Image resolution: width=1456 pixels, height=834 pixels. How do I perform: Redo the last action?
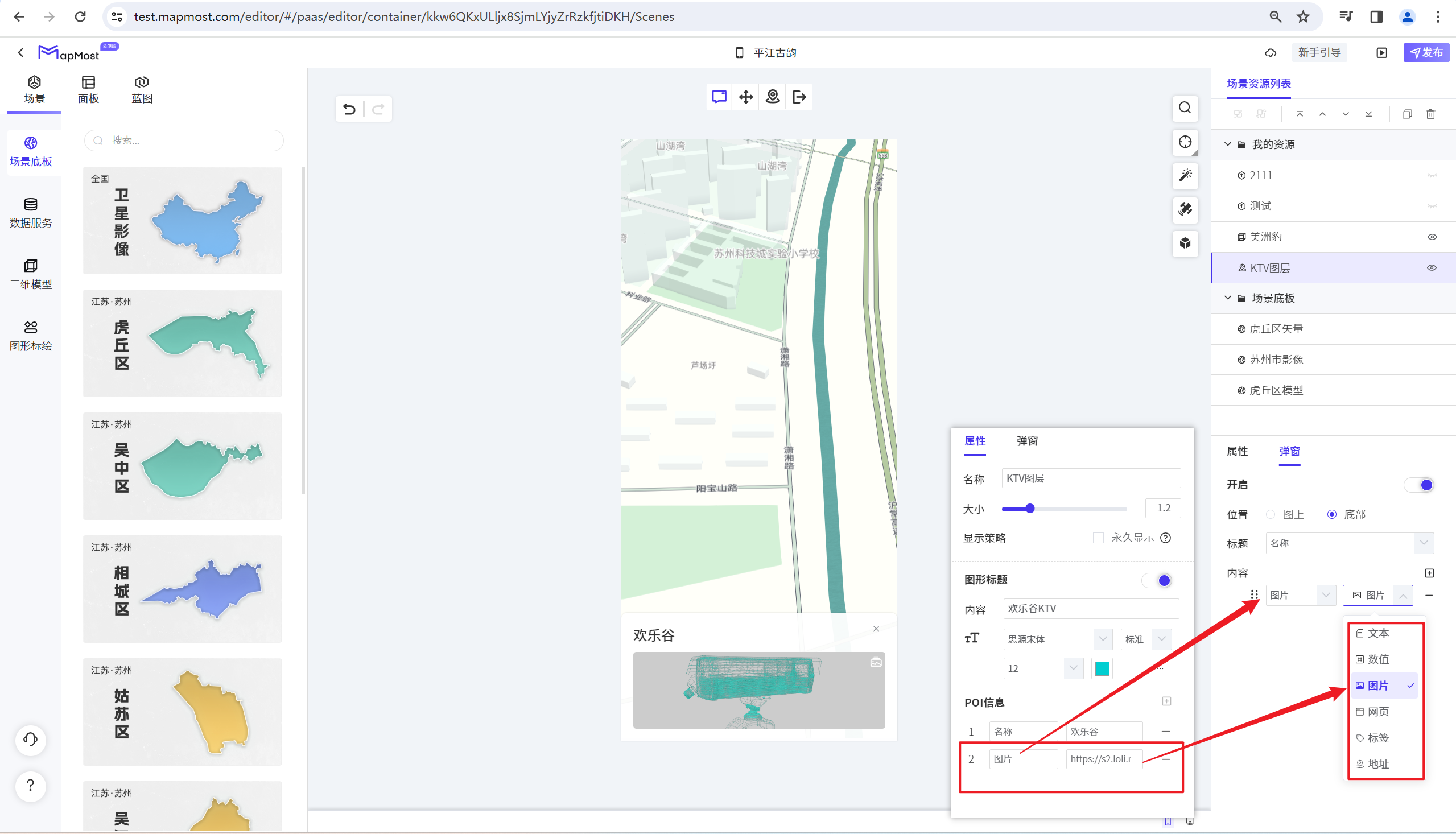click(x=378, y=109)
